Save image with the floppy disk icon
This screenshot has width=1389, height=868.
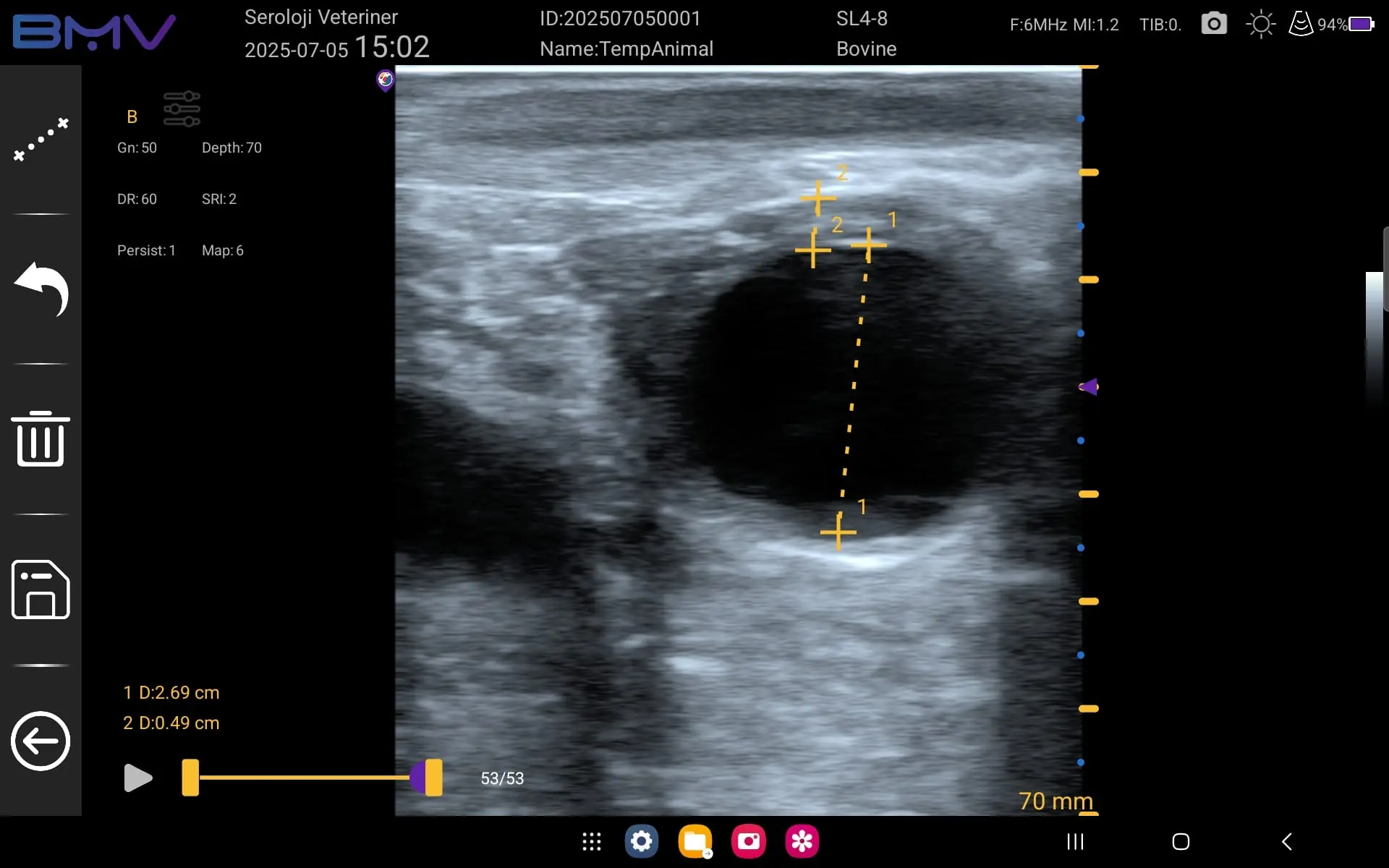(41, 590)
